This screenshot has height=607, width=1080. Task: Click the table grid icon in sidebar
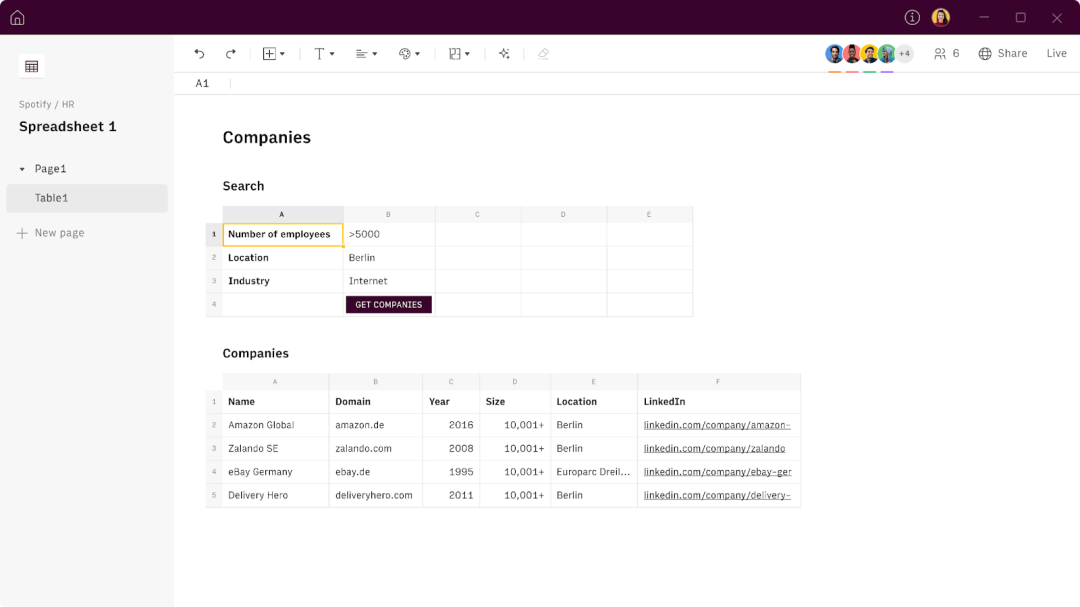tap(32, 66)
